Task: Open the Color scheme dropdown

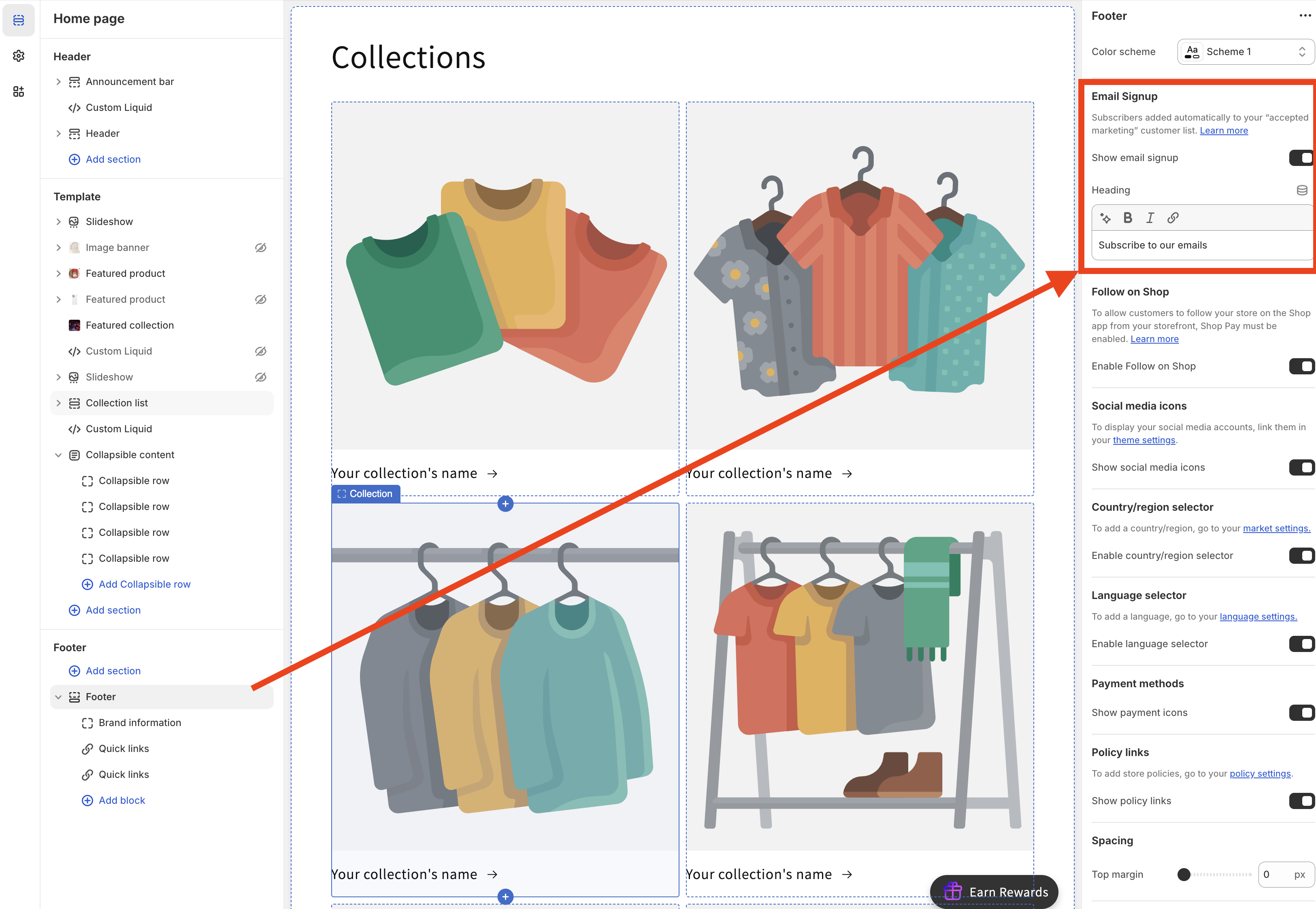Action: [1246, 52]
